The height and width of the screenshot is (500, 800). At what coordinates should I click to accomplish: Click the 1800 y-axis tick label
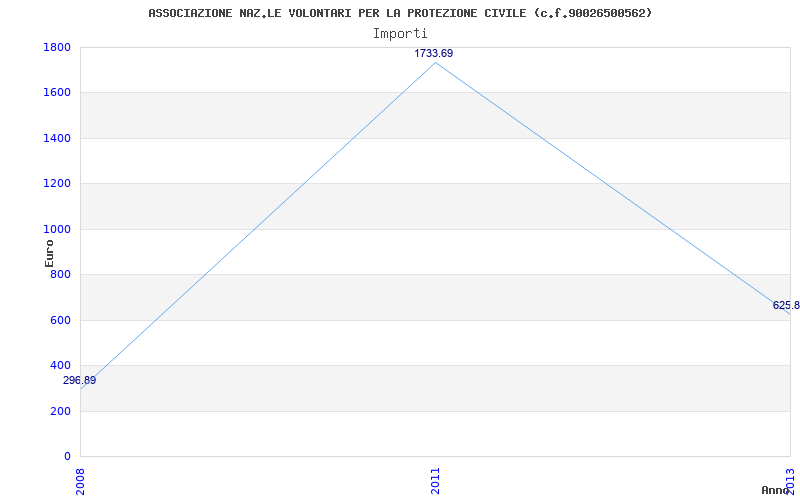click(57, 47)
